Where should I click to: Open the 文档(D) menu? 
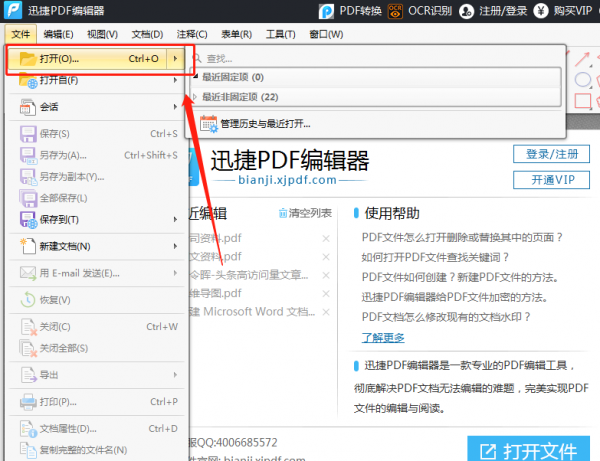click(x=147, y=34)
